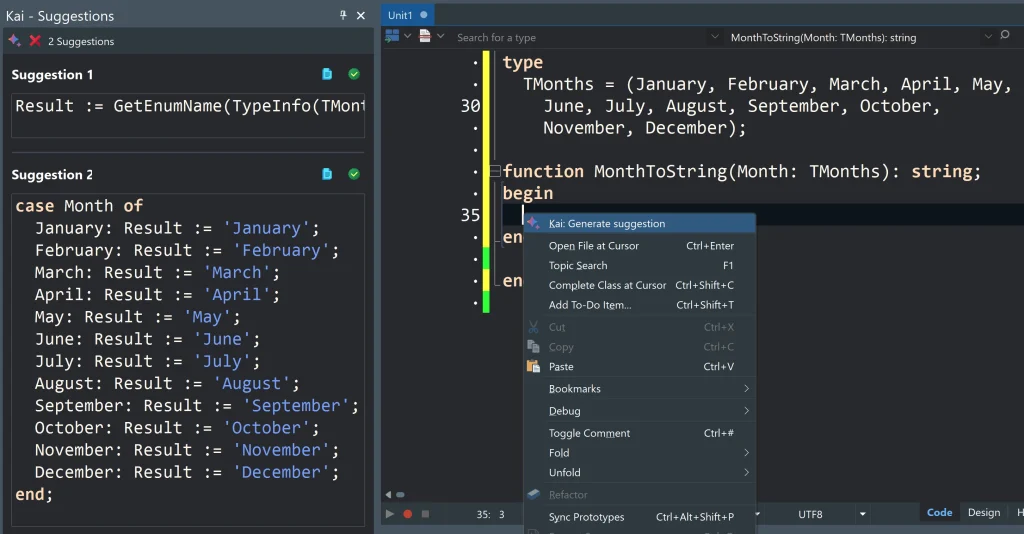Click the cursor position 35: 3 indicator

[x=490, y=514]
